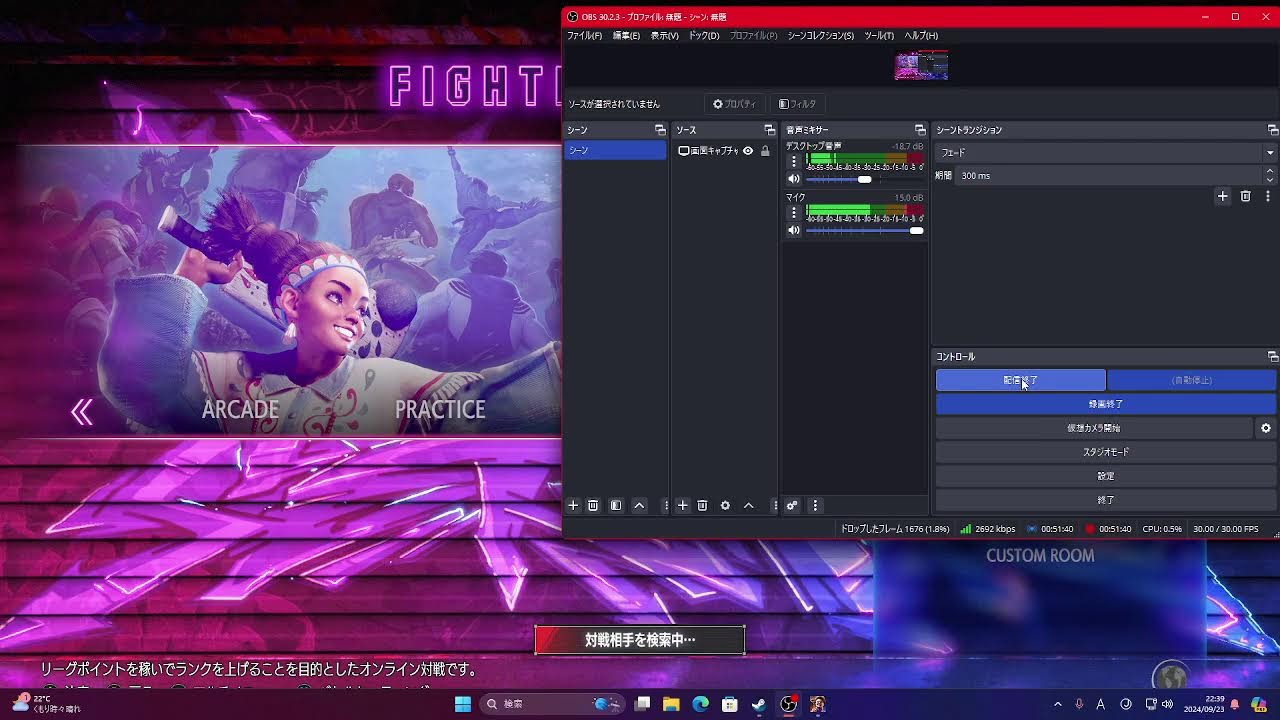The width and height of the screenshot is (1280, 720).
Task: Add a scene transition with plus icon
Action: pos(1222,197)
